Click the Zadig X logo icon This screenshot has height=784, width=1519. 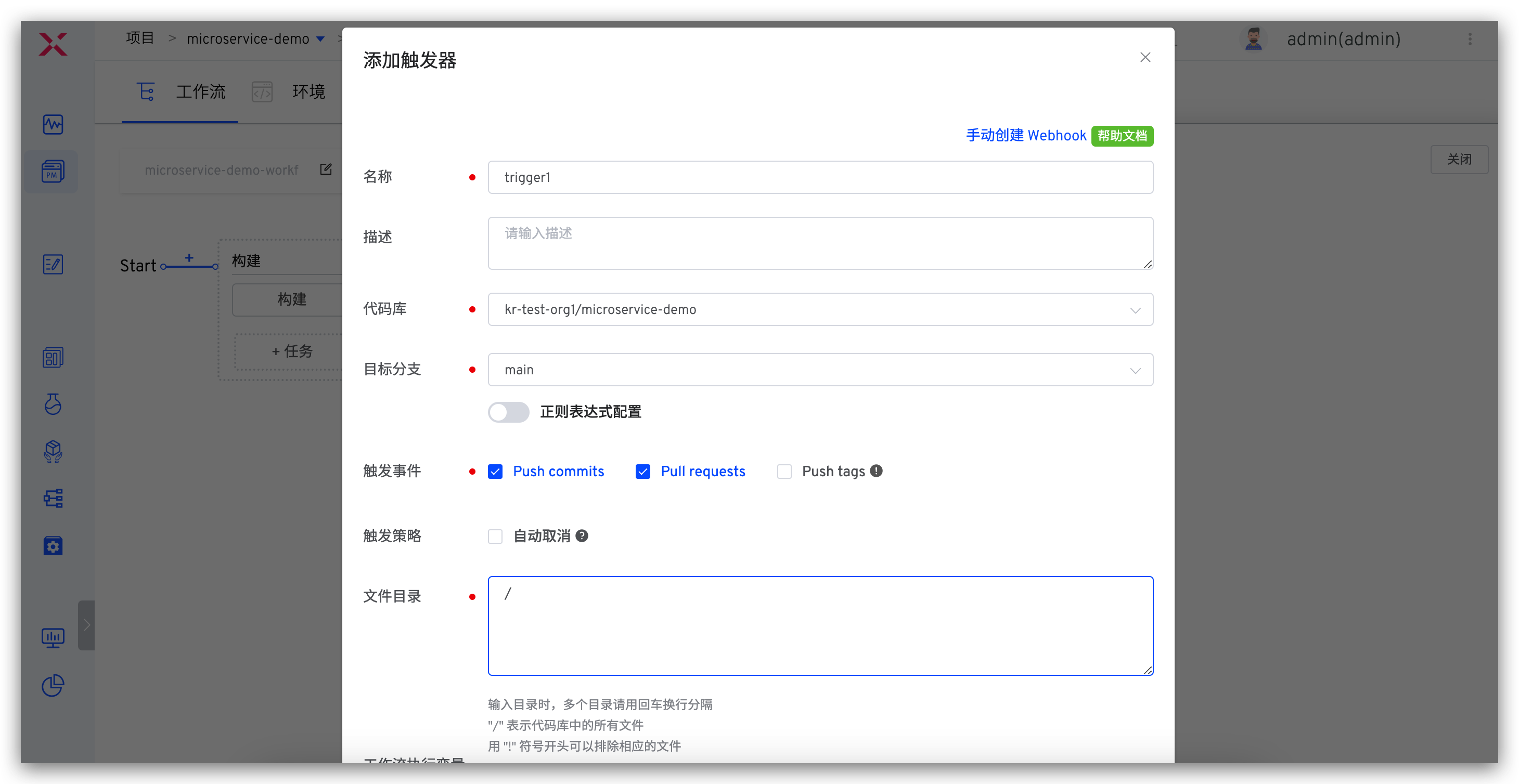click(53, 44)
